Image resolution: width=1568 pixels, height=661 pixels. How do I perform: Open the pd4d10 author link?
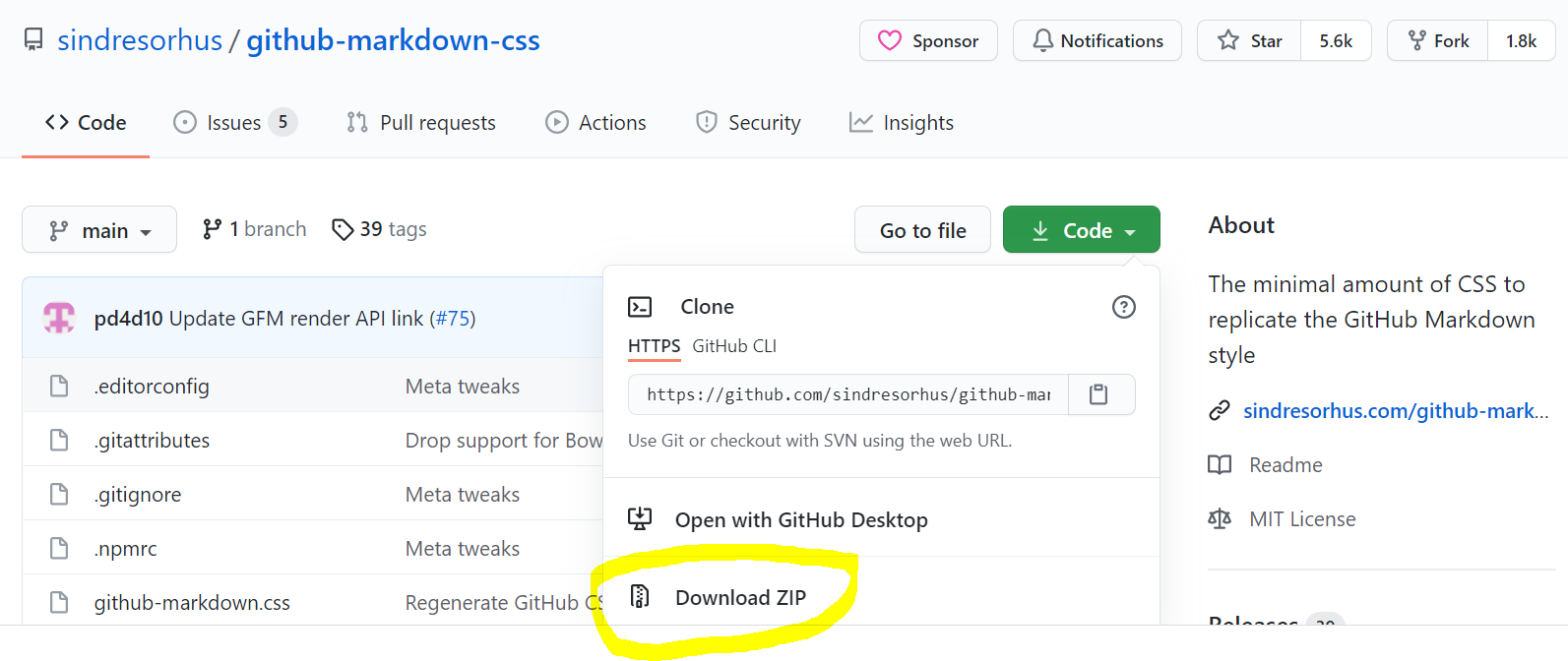pyautogui.click(x=128, y=319)
